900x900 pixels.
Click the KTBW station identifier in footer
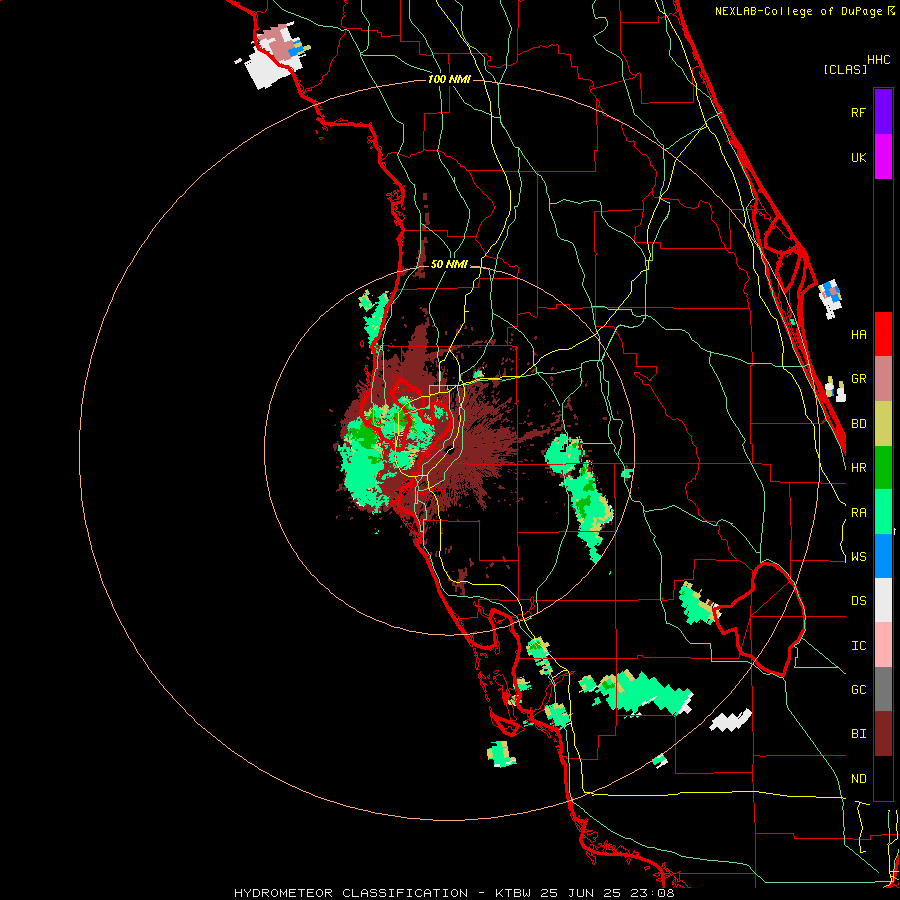513,893
